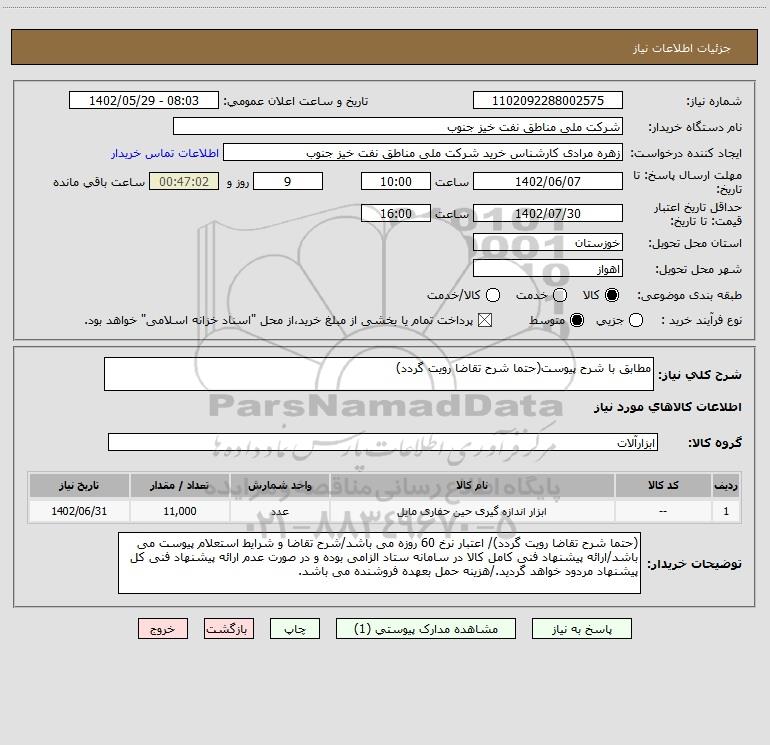Click the کد کالا column header
Screen dimensions: 770x745
(663, 485)
